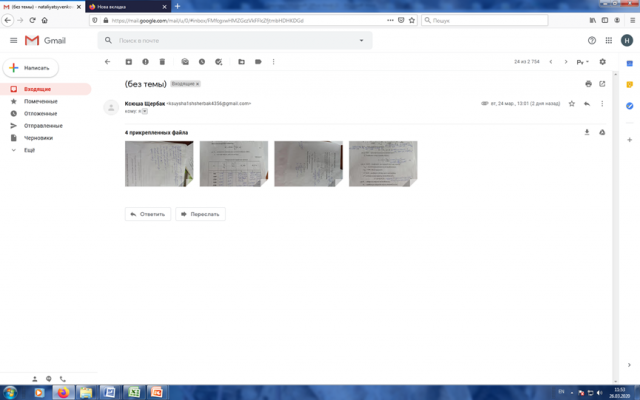Star the message from Ксюша Щербак
Screen dimensions: 640x400
click(571, 104)
